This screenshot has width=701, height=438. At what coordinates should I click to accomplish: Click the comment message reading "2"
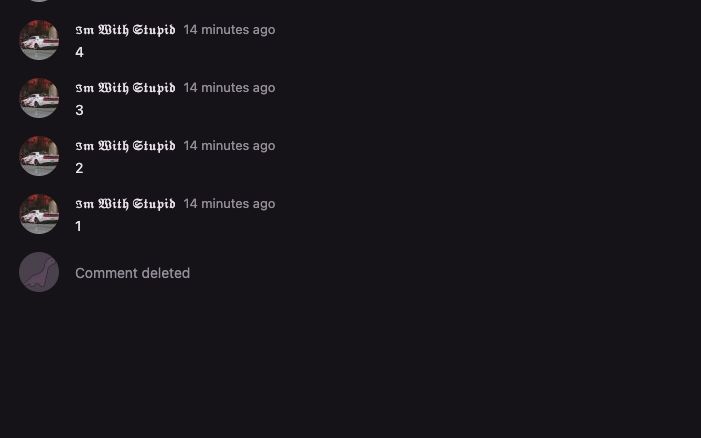[x=79, y=168]
